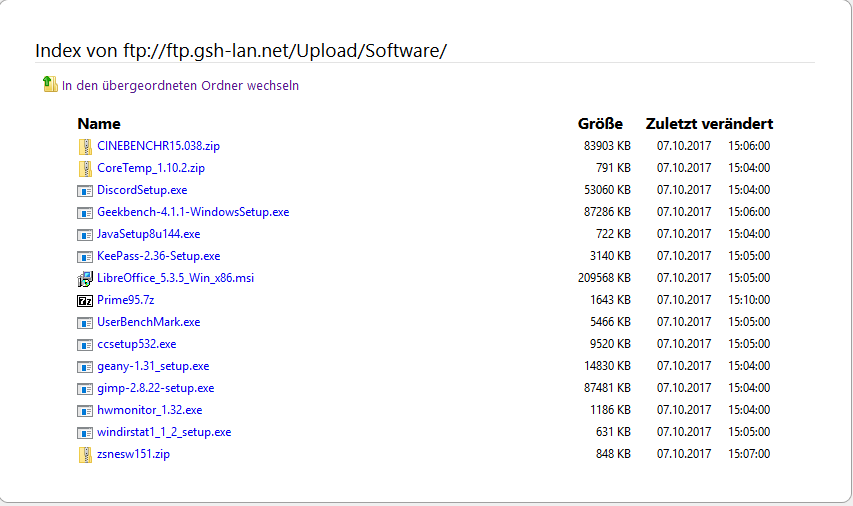Viewport: 853px width, 506px height.
Task: Download geany-1.31_setup.exe
Action: tap(153, 366)
